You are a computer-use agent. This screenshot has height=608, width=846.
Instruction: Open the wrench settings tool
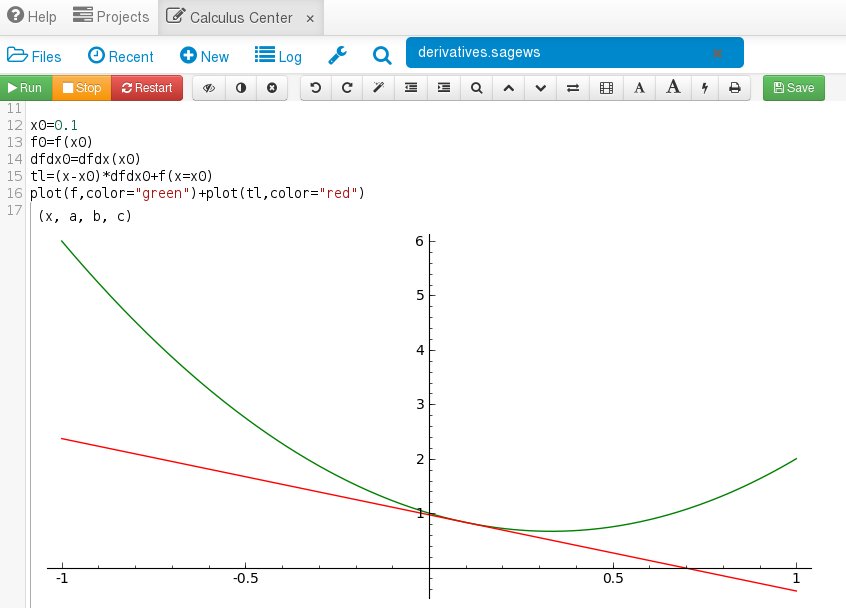pyautogui.click(x=337, y=56)
